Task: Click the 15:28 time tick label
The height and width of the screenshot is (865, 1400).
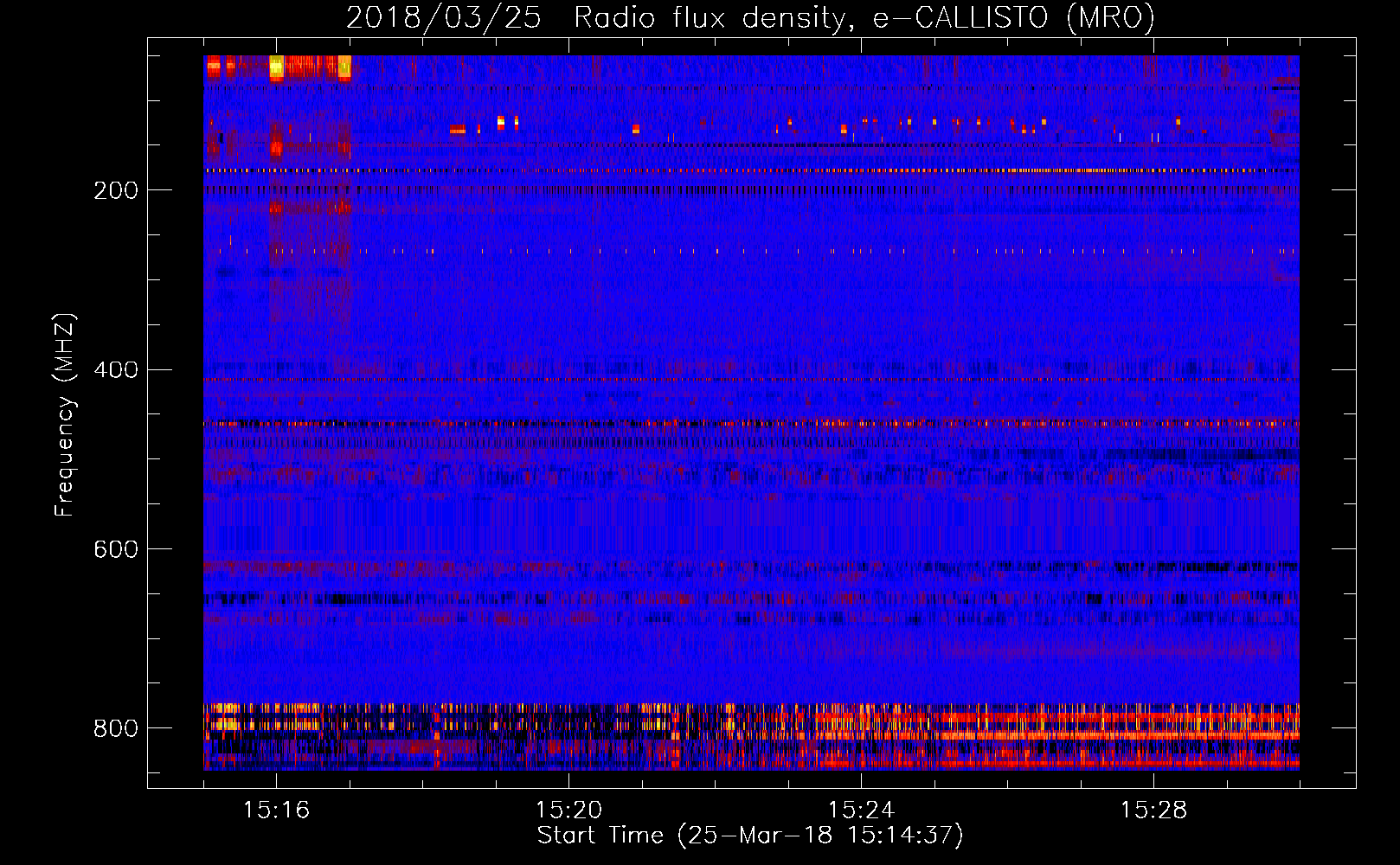Action: tap(1153, 811)
